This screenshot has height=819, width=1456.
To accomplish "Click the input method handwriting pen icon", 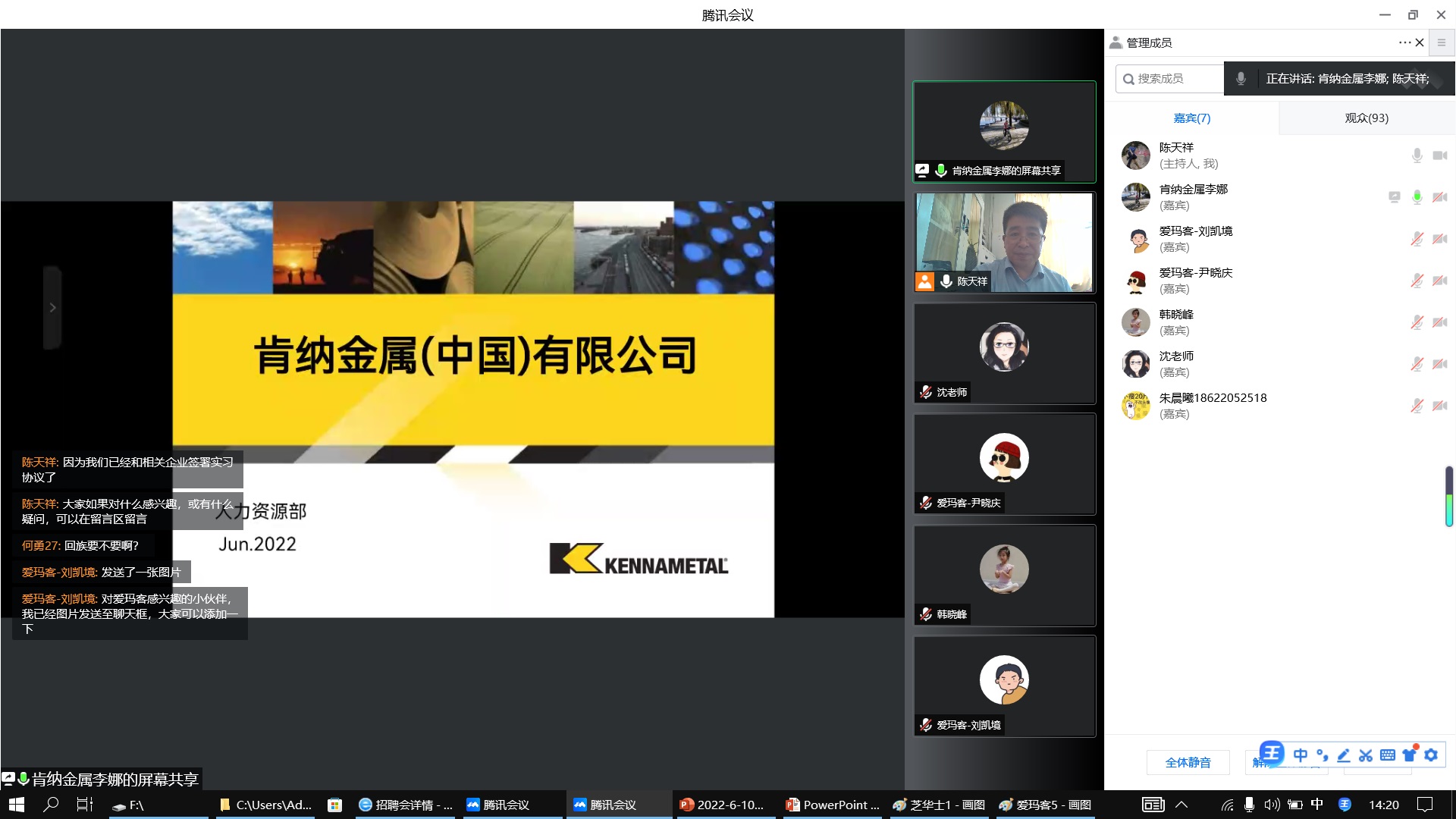I will pyautogui.click(x=1344, y=755).
